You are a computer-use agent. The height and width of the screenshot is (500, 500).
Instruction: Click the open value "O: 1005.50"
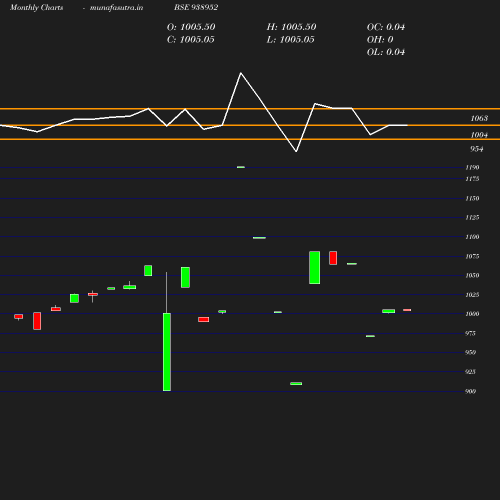[x=191, y=27]
